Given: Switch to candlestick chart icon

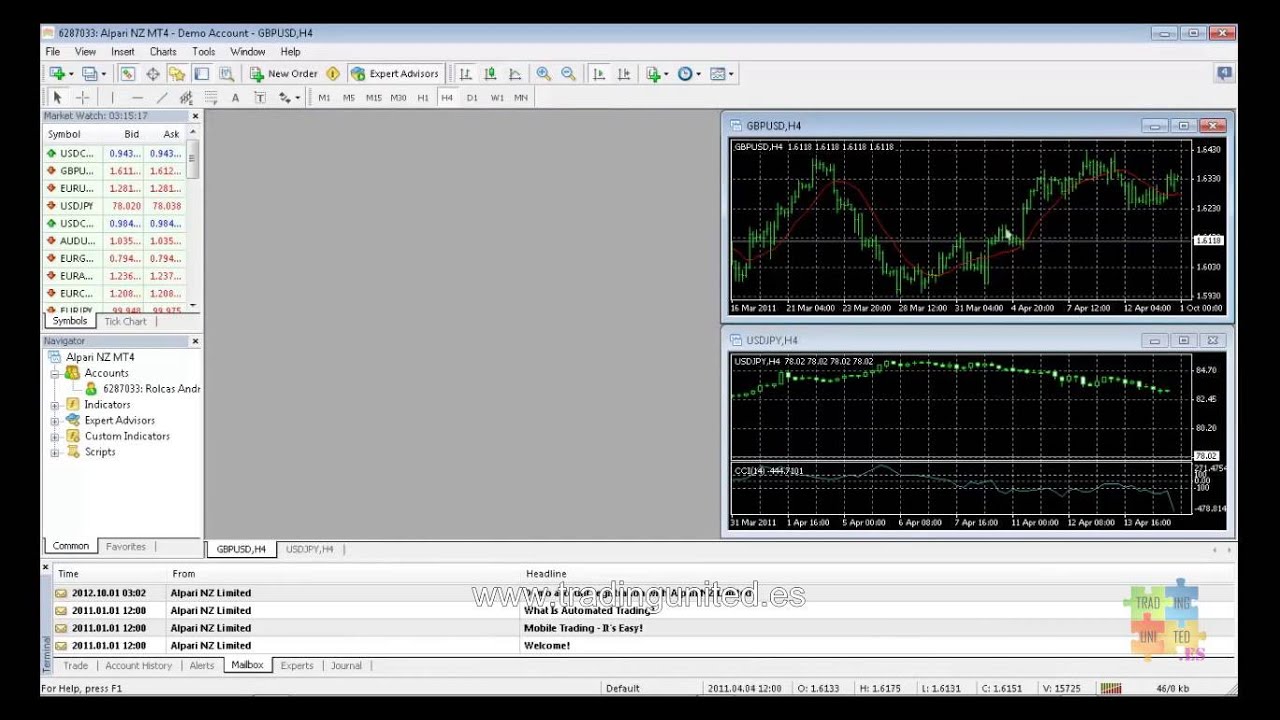Looking at the screenshot, I should click(490, 73).
